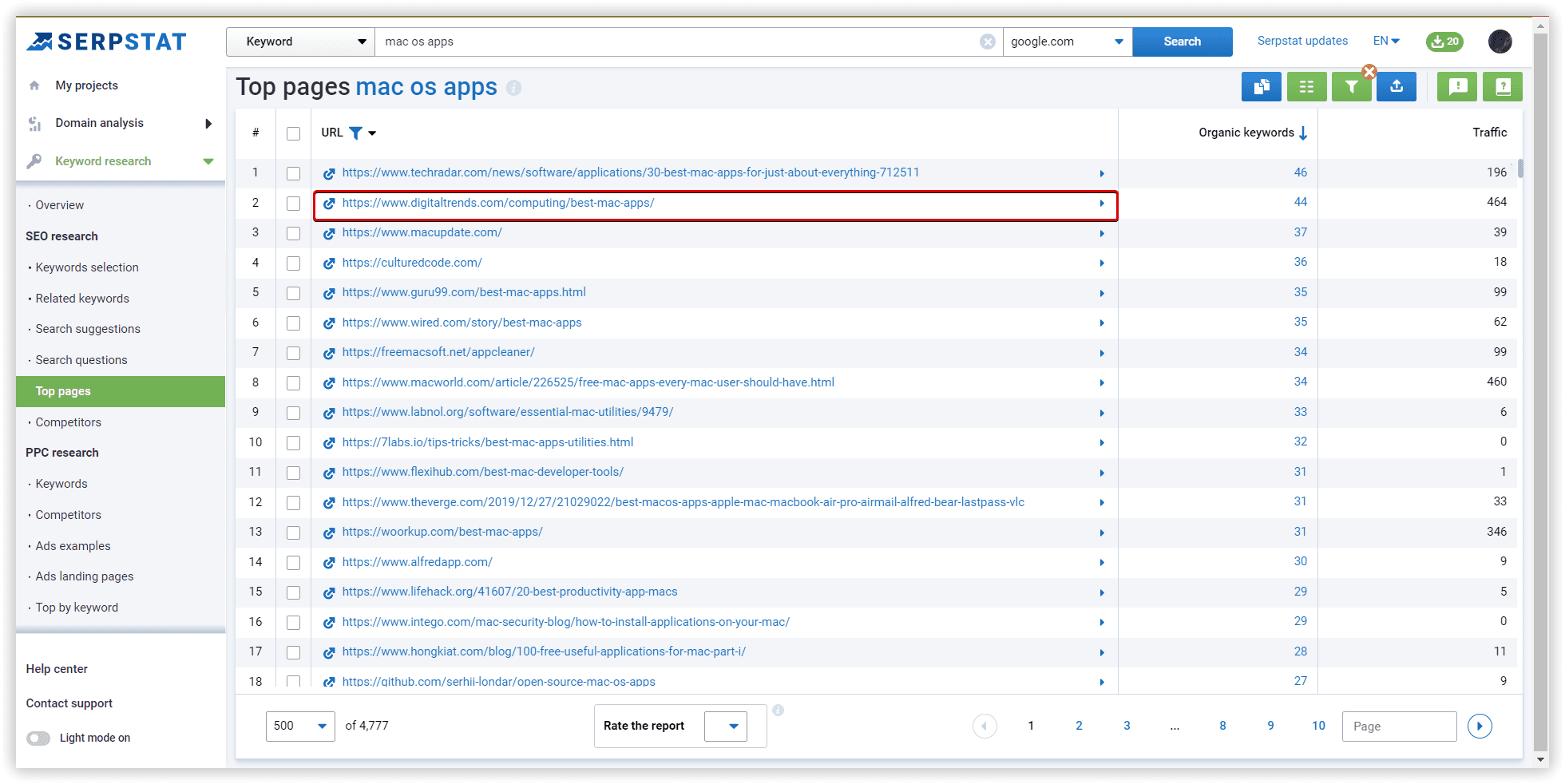This screenshot has width=1565, height=784.
Task: Open the user avatar menu
Action: pos(1500,42)
